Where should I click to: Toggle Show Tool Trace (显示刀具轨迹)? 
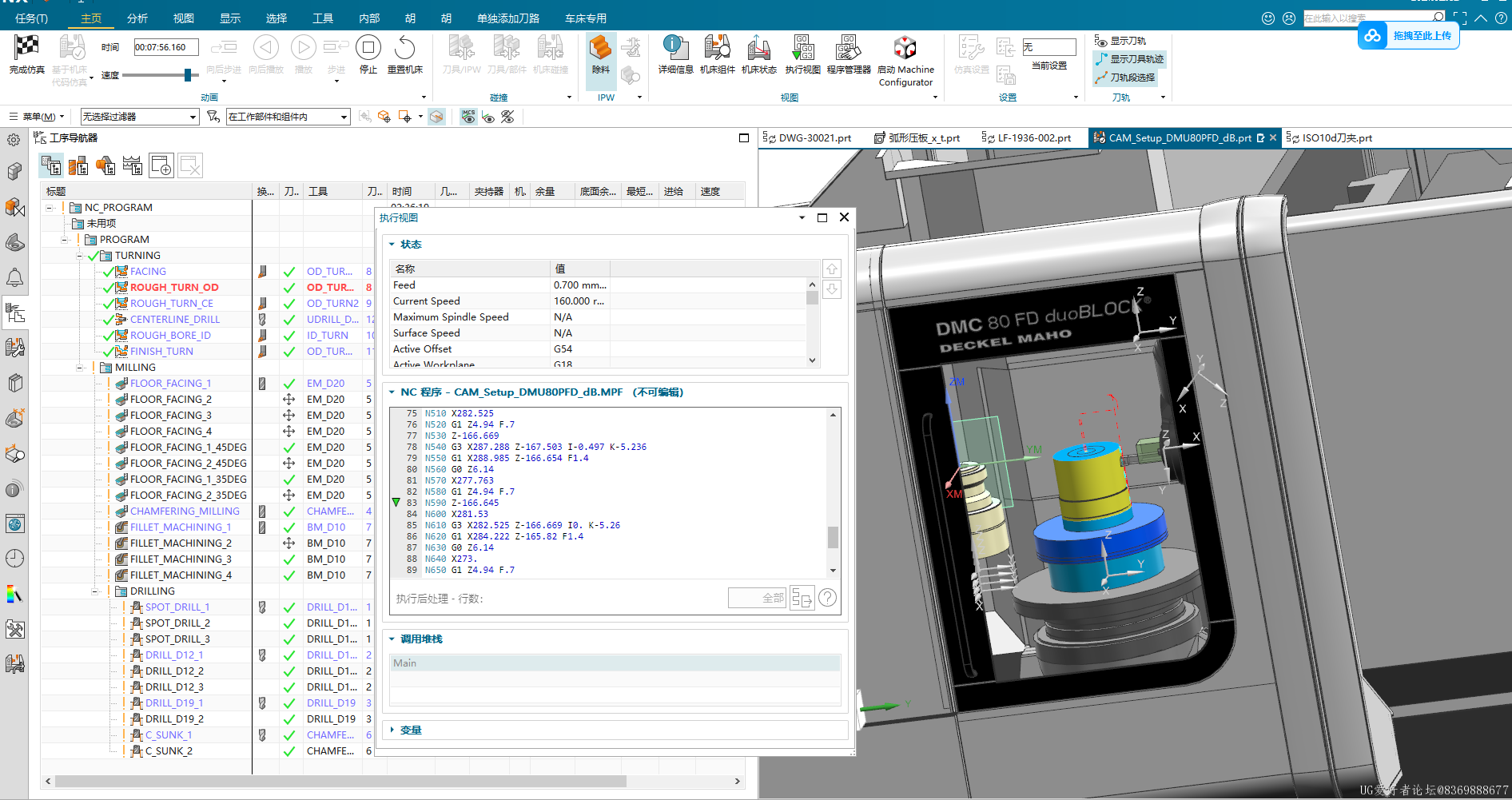pyautogui.click(x=1128, y=59)
